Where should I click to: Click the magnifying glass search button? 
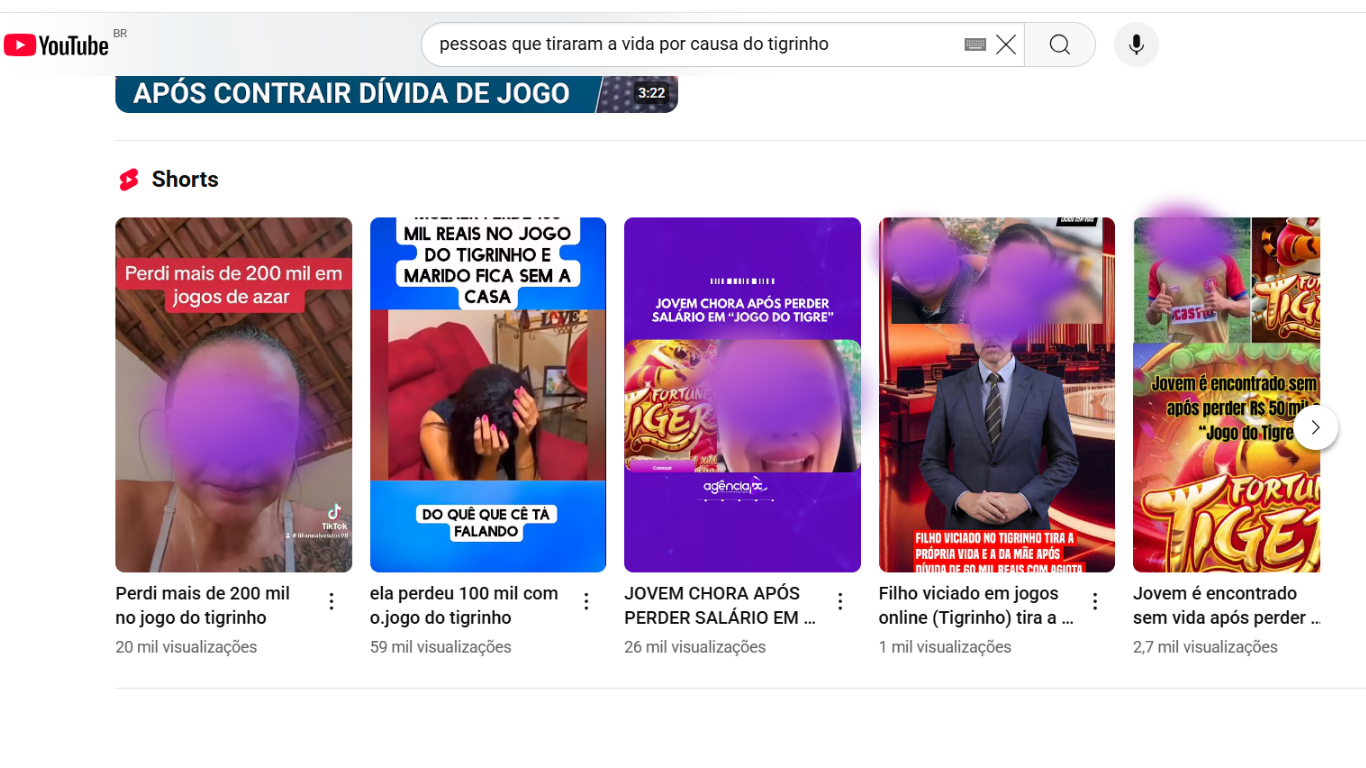click(x=1060, y=45)
